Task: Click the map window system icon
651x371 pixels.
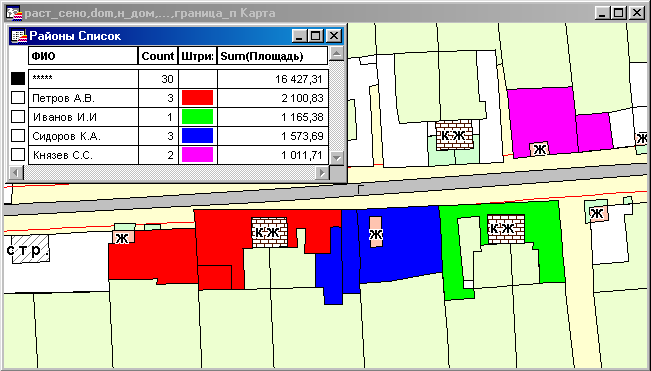Action: [x=14, y=13]
